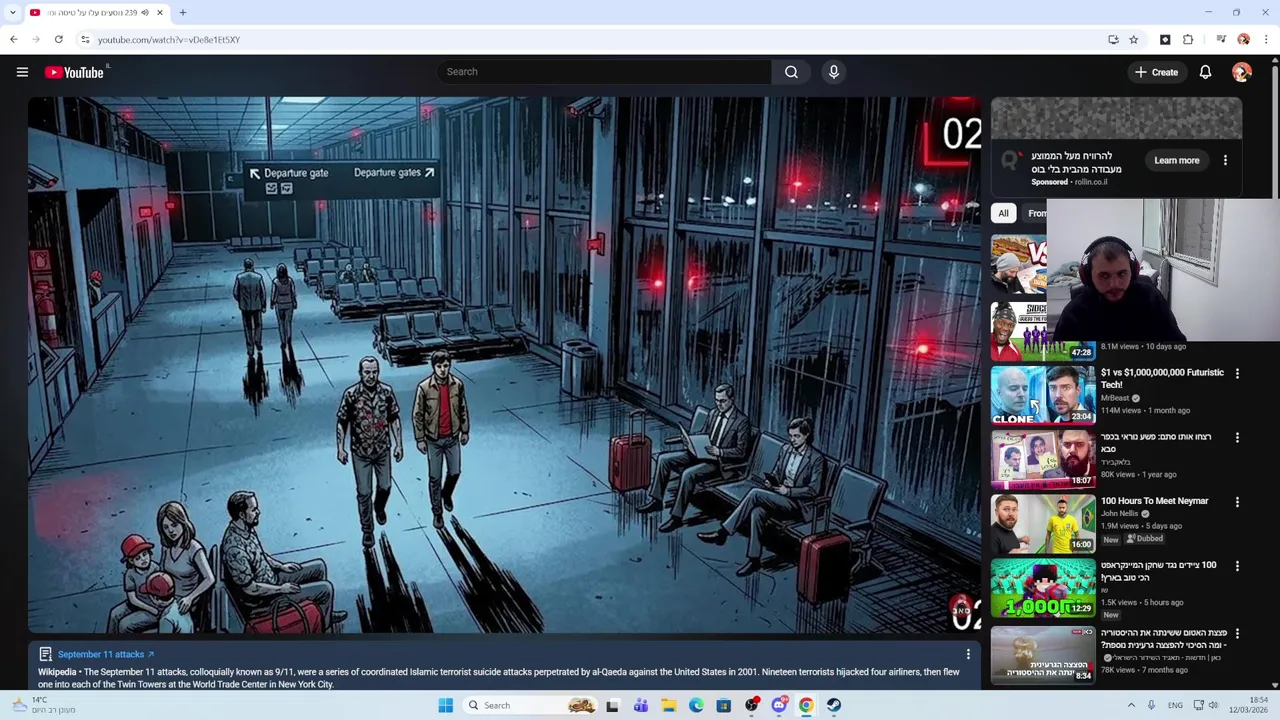
Task: Click the Create button
Action: 1156,72
